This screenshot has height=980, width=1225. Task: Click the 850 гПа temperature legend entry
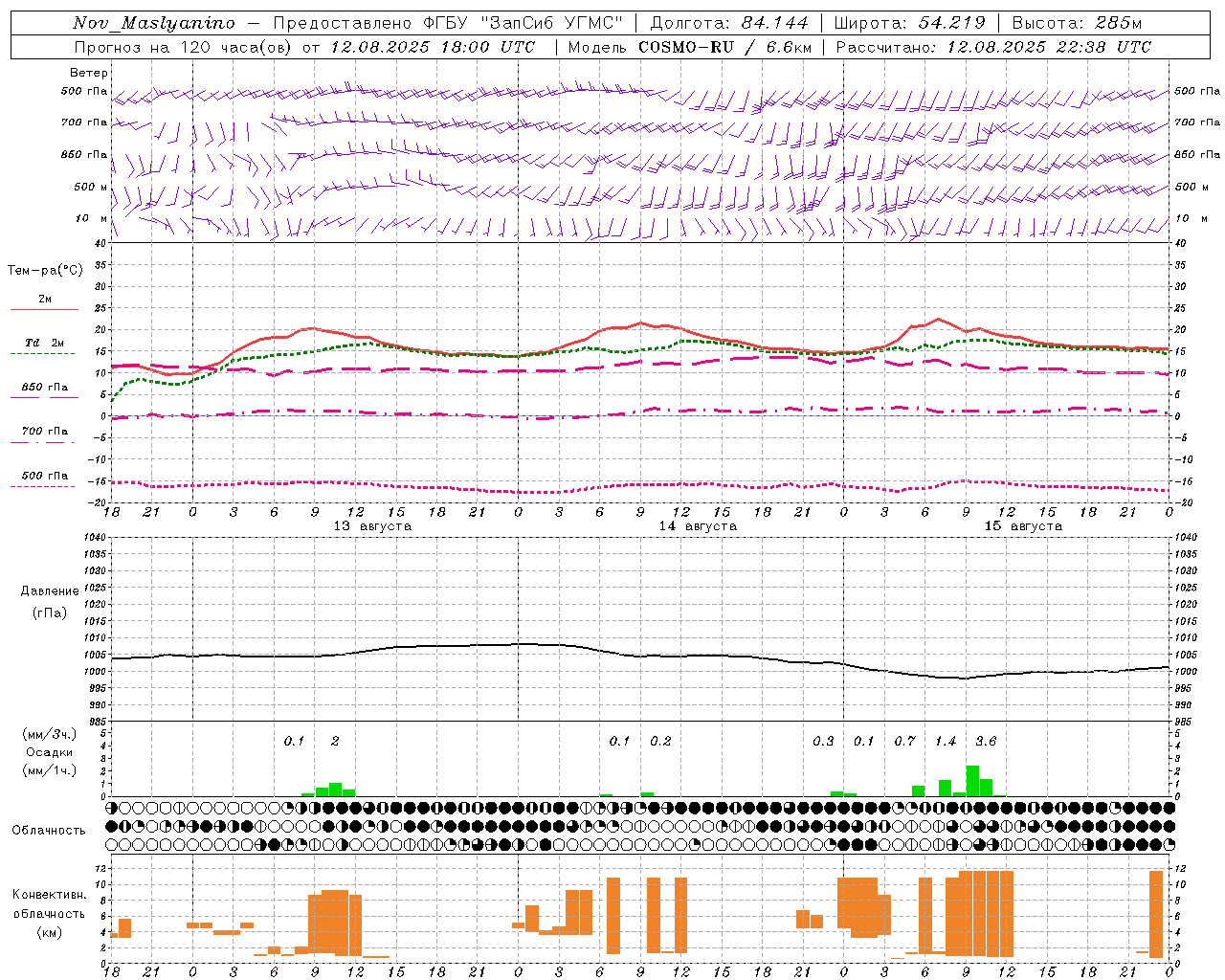(x=45, y=388)
